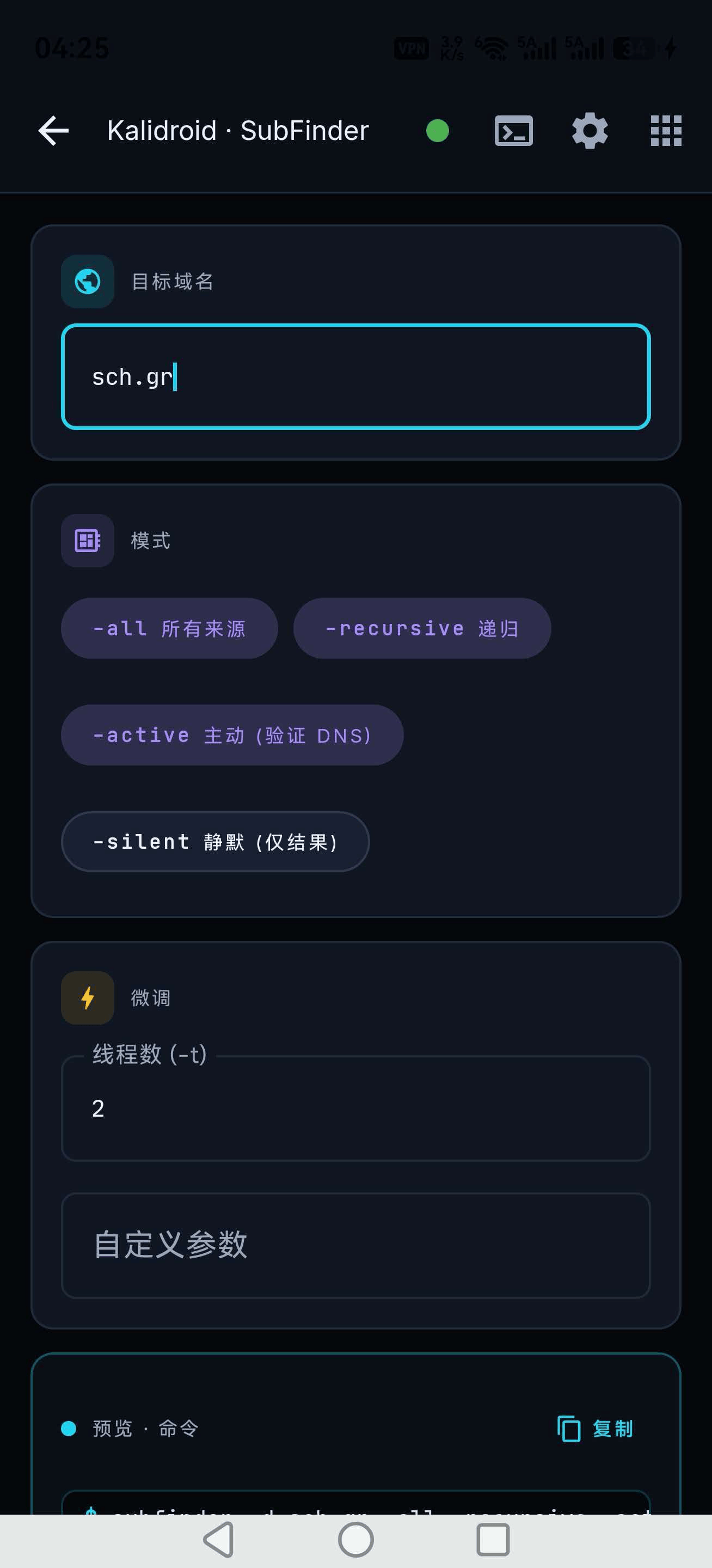Image resolution: width=712 pixels, height=1568 pixels.
Task: Toggle the -active 主动 DNS chip
Action: pyautogui.click(x=232, y=734)
